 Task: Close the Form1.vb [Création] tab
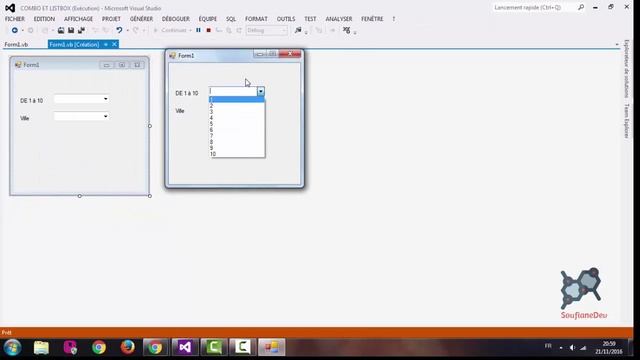[x=114, y=44]
